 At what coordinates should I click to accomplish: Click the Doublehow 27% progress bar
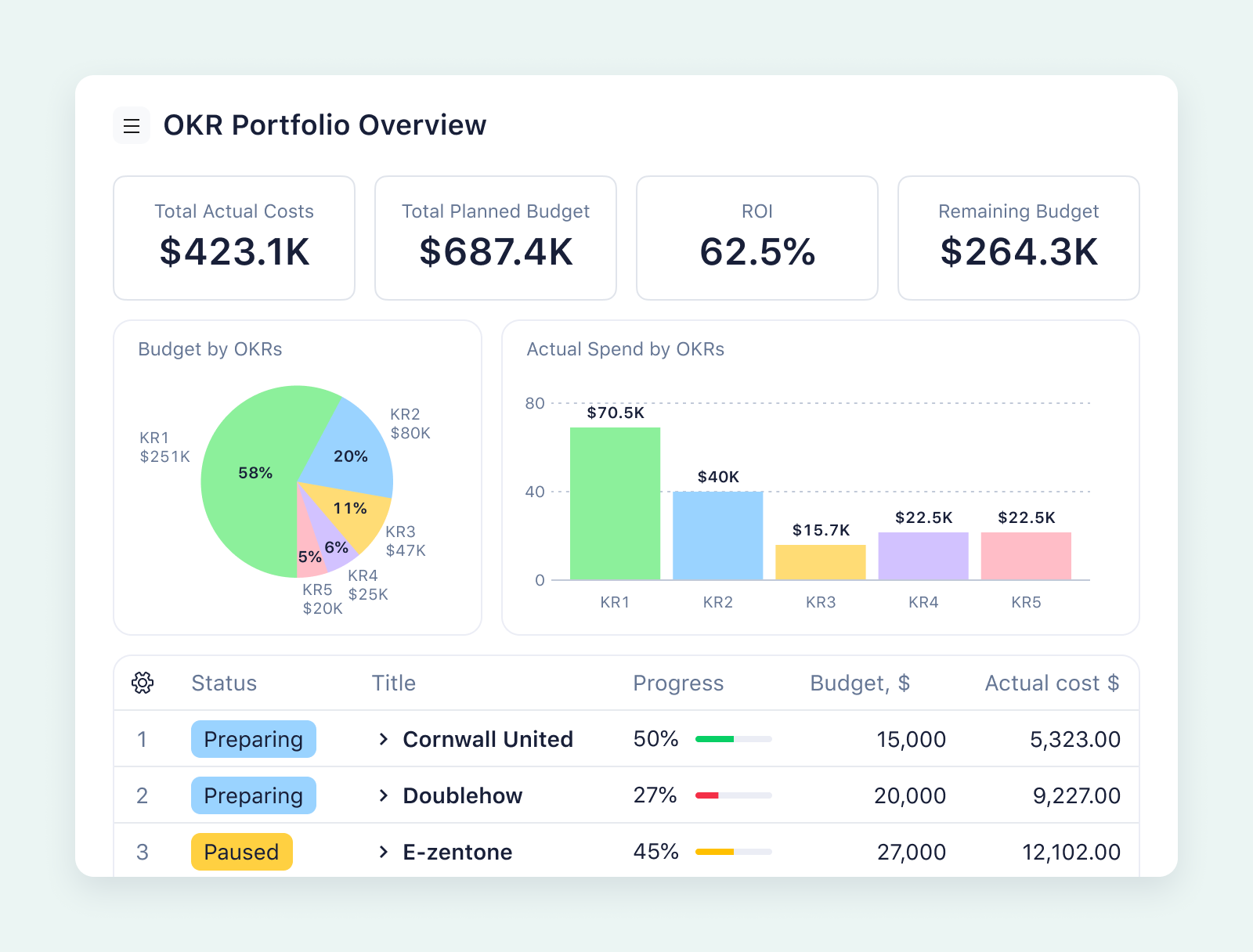[x=733, y=795]
